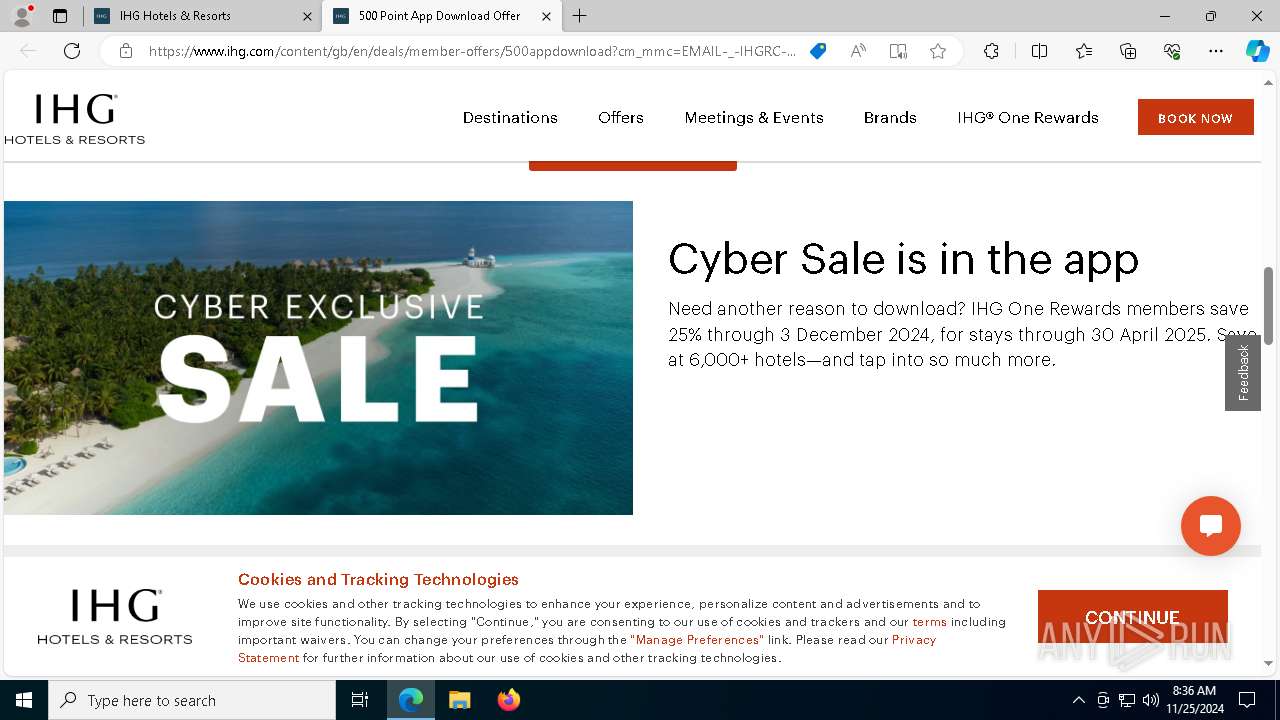Click the Type here to search box

tap(192, 700)
